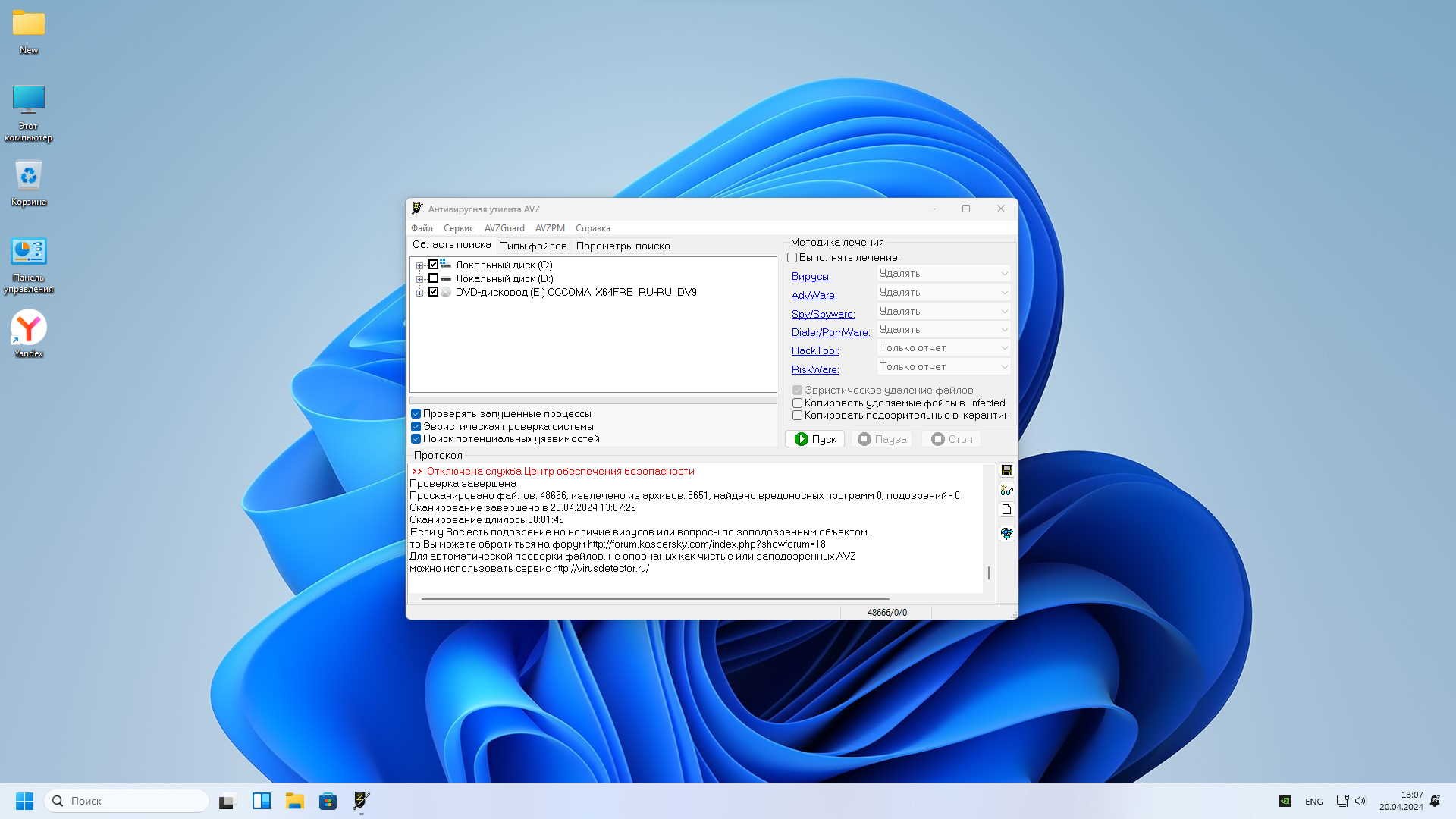This screenshot has width=1456, height=819.
Task: Click the AVZ icon in the taskbar
Action: click(361, 801)
